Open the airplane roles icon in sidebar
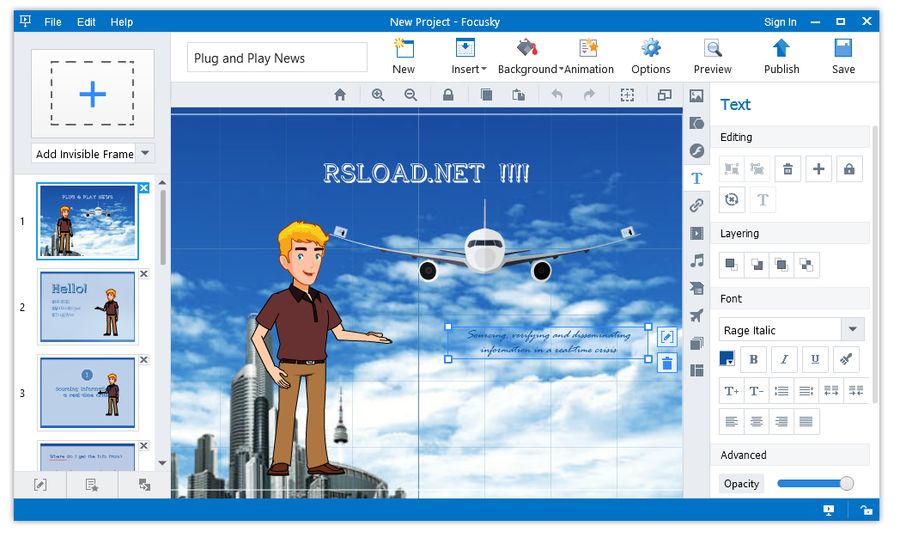The image size is (900, 538). [x=697, y=315]
